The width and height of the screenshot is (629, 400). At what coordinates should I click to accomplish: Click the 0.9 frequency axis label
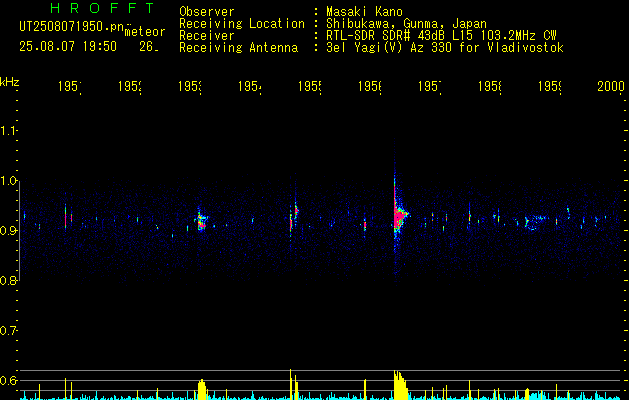(9, 230)
